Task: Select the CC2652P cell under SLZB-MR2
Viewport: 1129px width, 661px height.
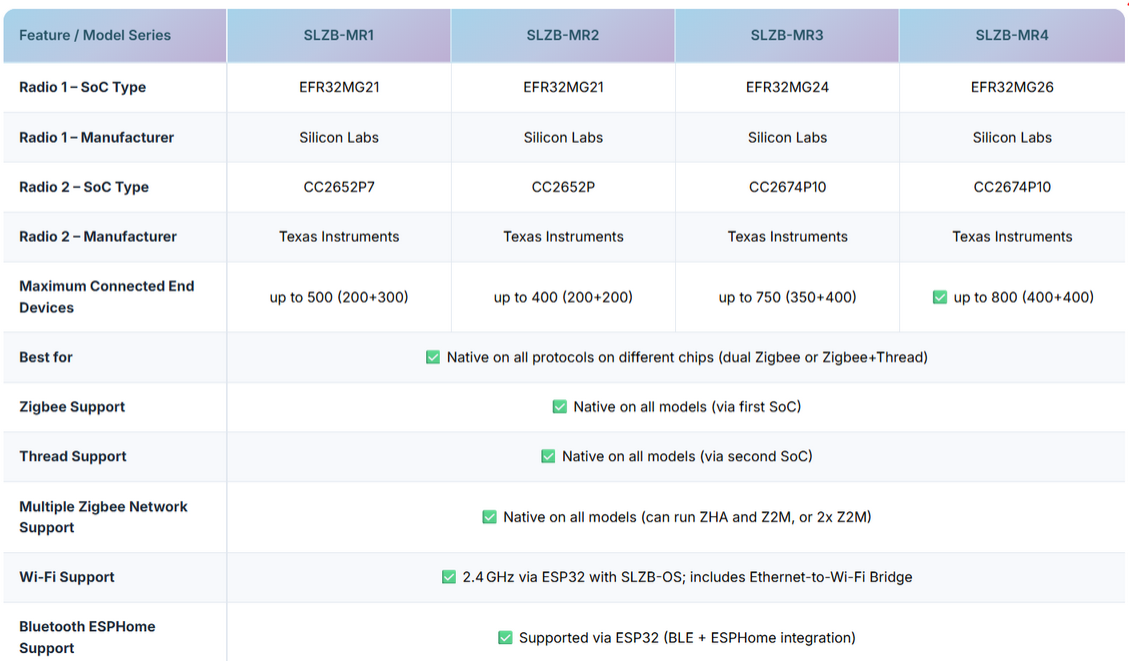Action: click(563, 187)
